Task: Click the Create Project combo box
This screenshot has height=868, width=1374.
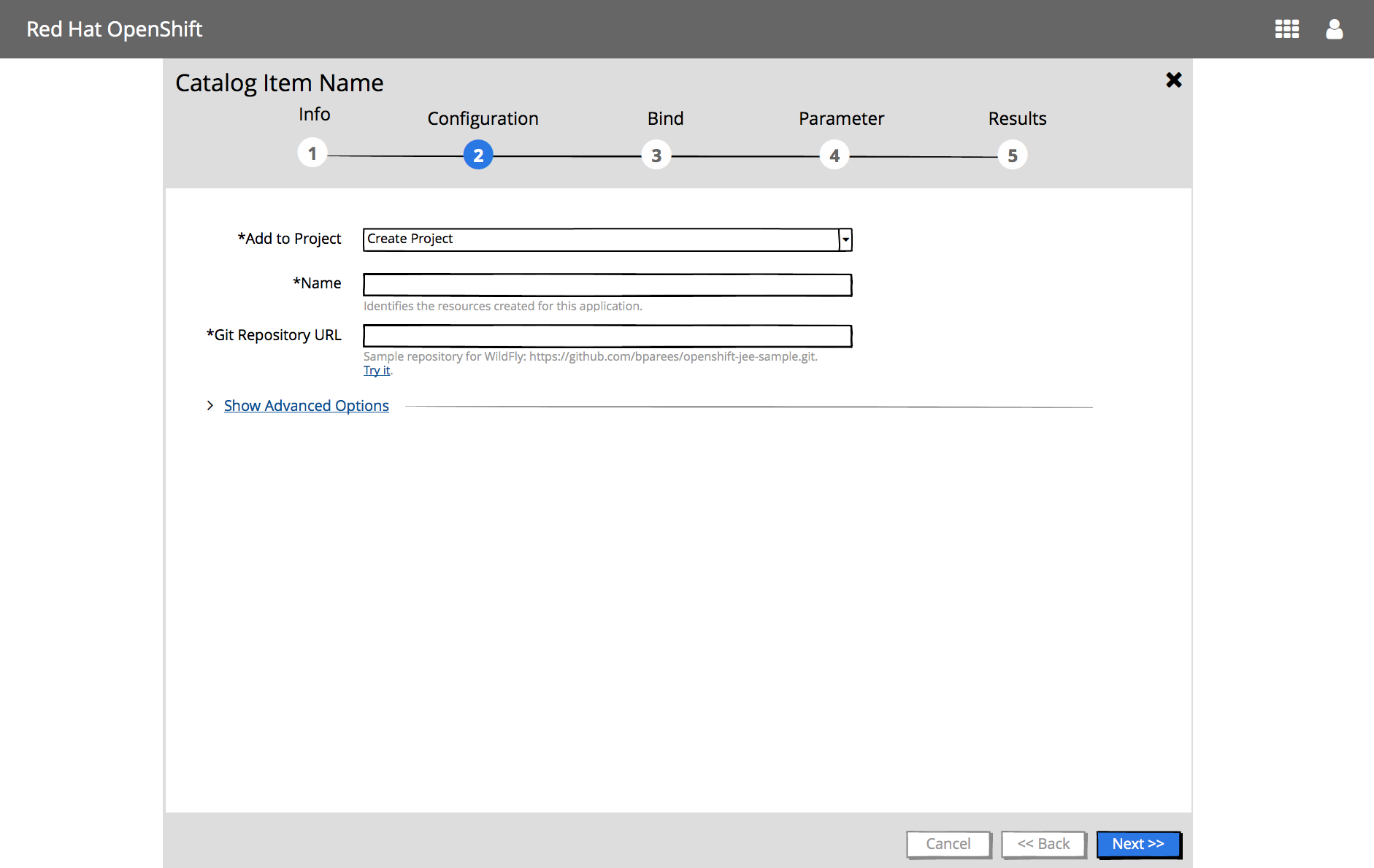Action: [600, 239]
